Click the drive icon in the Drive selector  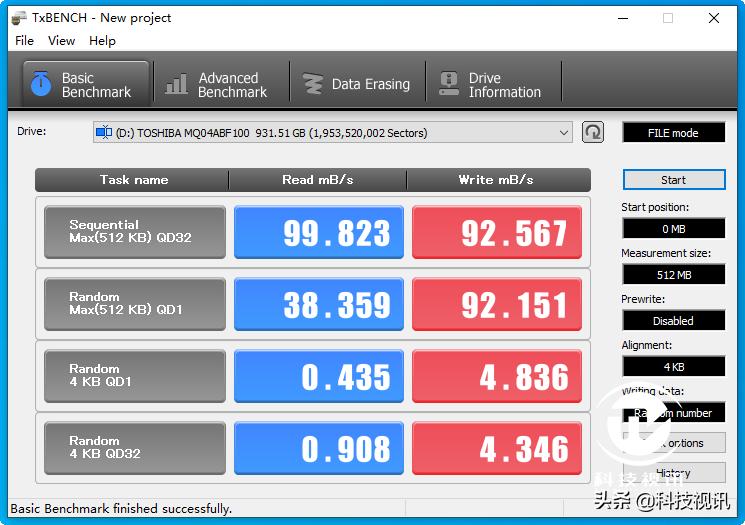[104, 132]
